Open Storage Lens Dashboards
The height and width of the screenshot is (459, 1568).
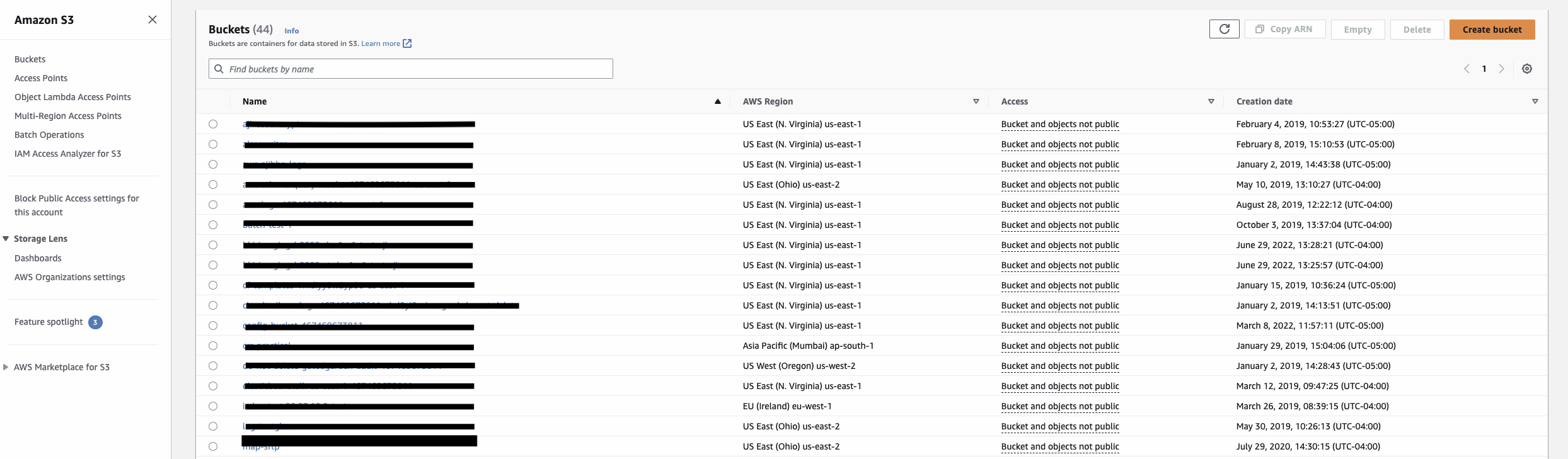(38, 258)
